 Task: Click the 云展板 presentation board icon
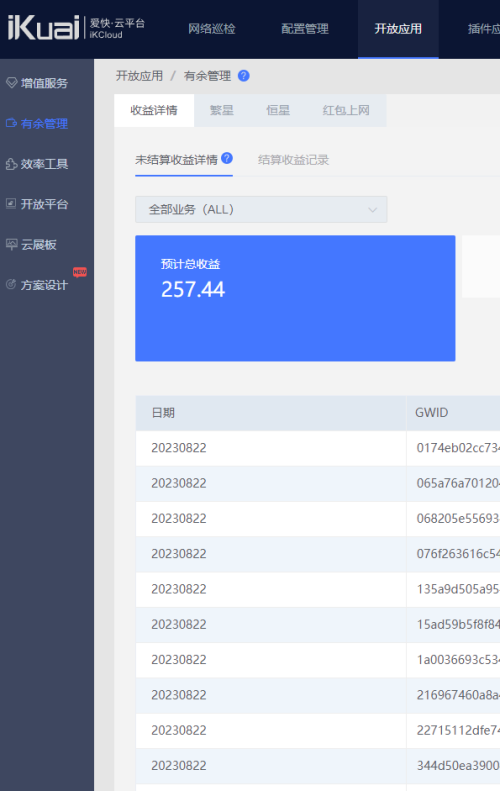click(11, 245)
